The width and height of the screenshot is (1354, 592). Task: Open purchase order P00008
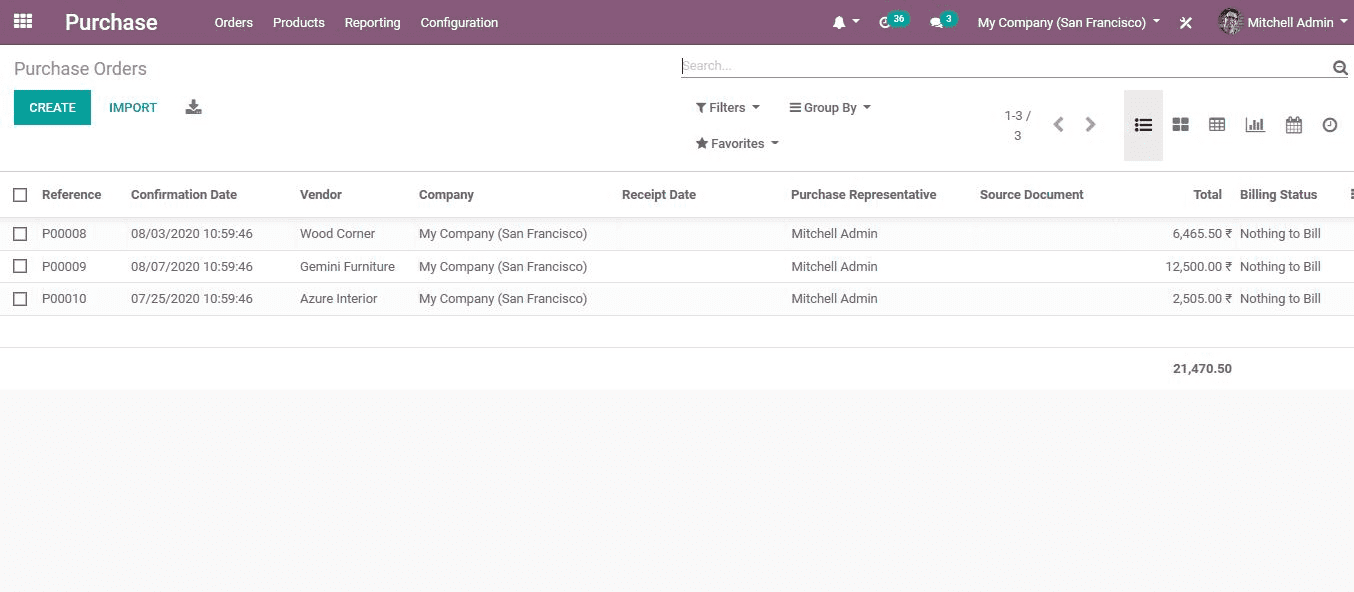tap(64, 233)
